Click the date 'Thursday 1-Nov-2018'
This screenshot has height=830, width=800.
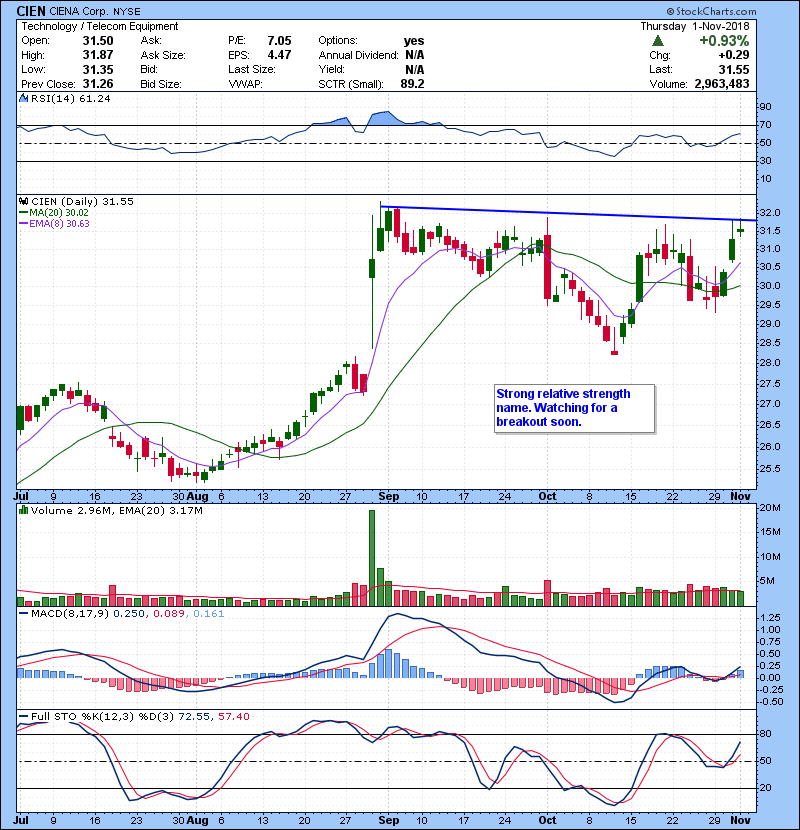[x=695, y=26]
